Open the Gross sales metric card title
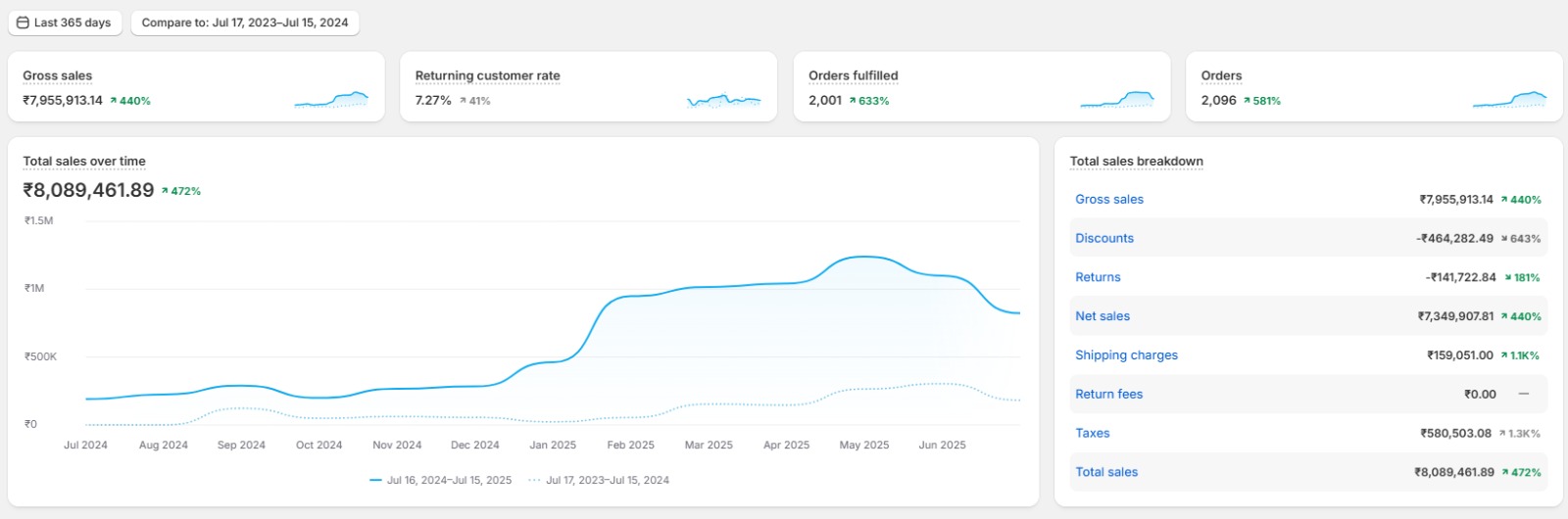The image size is (1568, 519). [x=58, y=75]
